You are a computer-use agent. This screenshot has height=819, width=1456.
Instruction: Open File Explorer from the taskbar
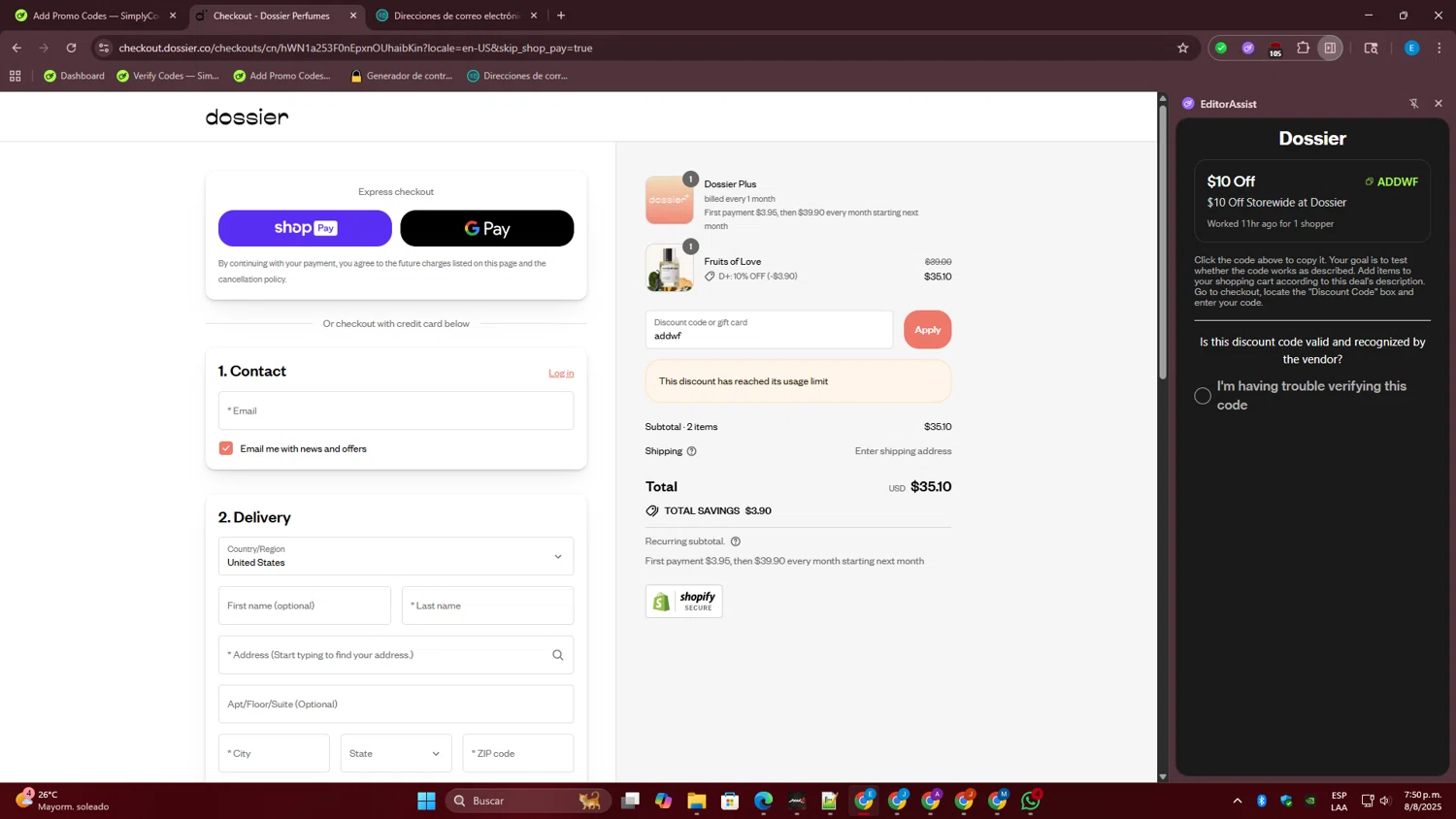click(697, 801)
